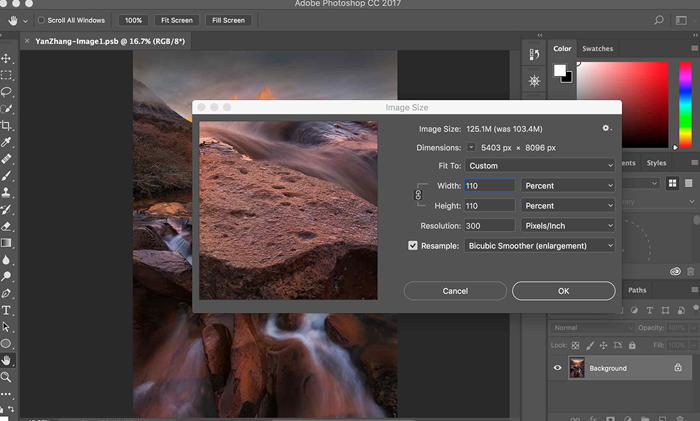Click the width-height constrain link icon
The width and height of the screenshot is (700, 421).
click(419, 195)
